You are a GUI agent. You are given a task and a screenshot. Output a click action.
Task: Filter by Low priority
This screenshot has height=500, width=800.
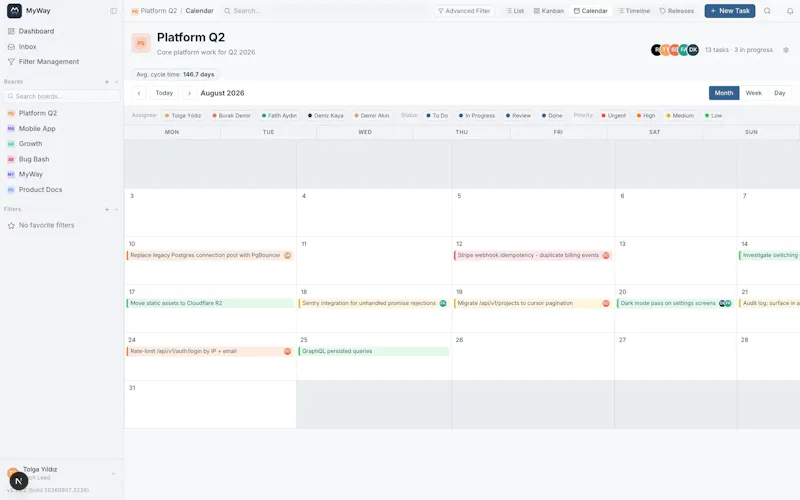coord(713,116)
